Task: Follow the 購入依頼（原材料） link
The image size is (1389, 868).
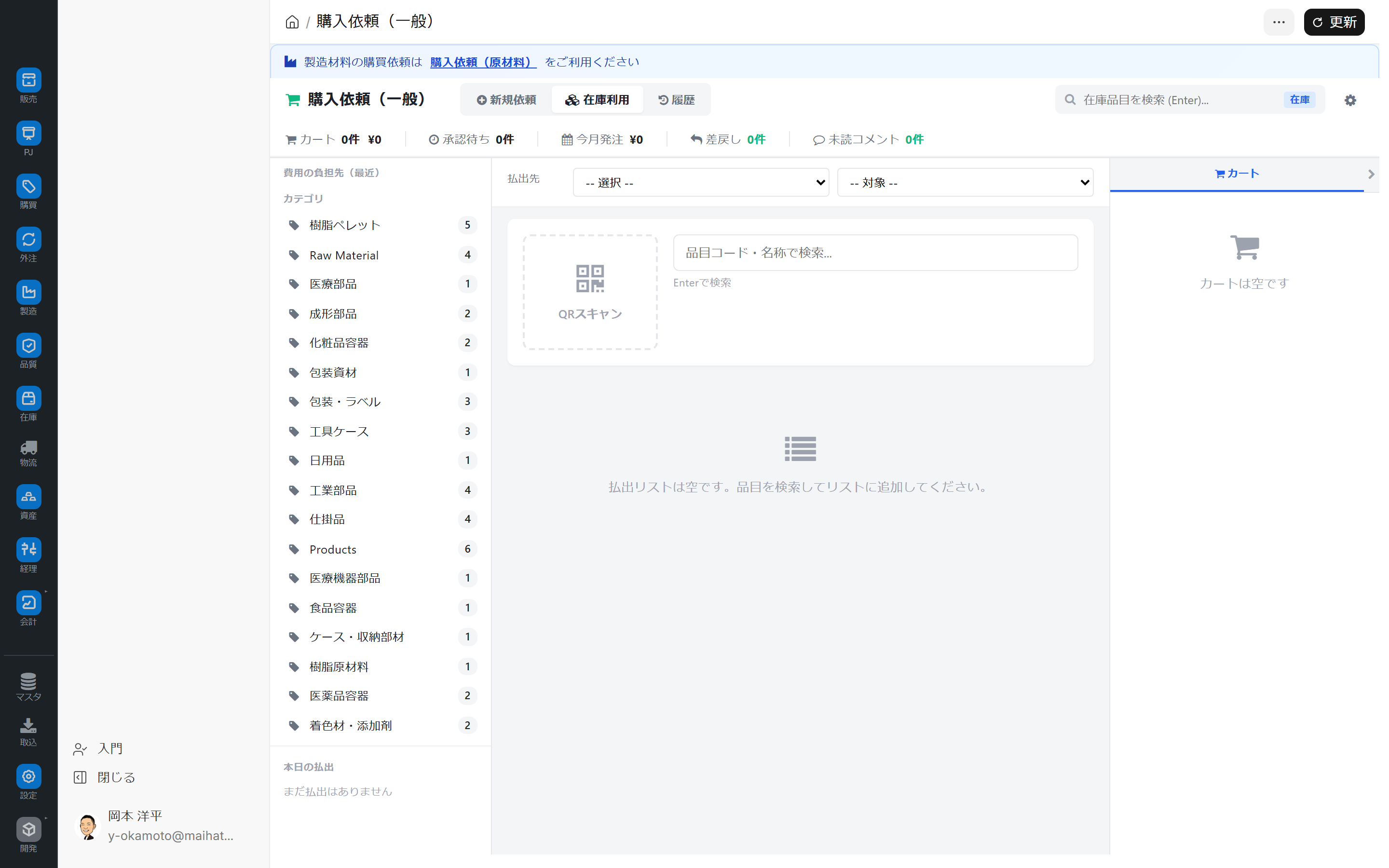Action: [x=483, y=62]
